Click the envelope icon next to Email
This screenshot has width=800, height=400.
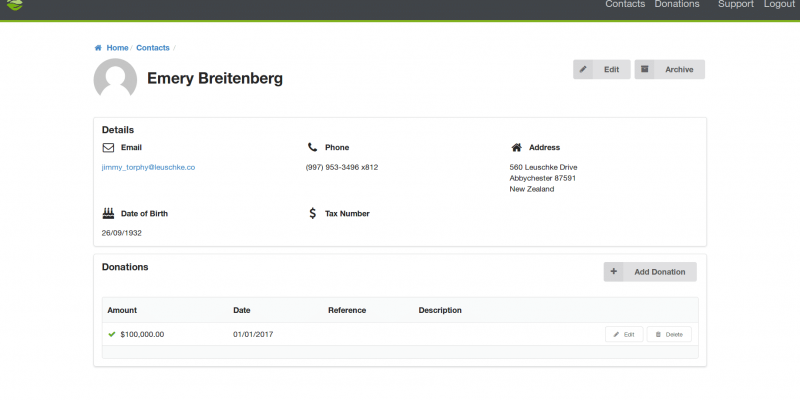click(x=108, y=147)
